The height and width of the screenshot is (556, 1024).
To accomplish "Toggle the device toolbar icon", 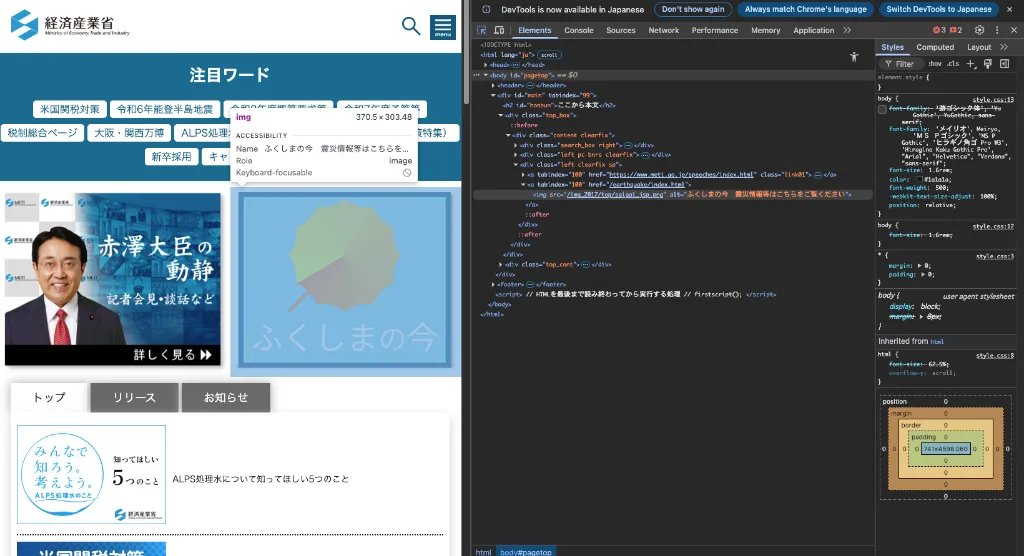I will tap(499, 30).
